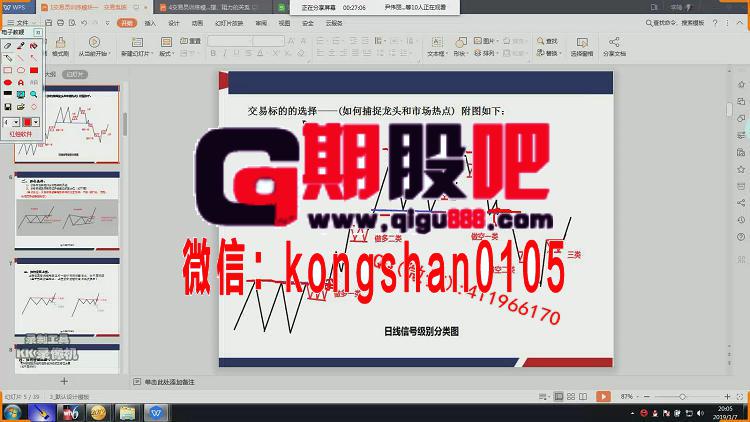Viewport: 750px width, 422px height.
Task: Open the 排列 arrange dropdown
Action: (486, 53)
